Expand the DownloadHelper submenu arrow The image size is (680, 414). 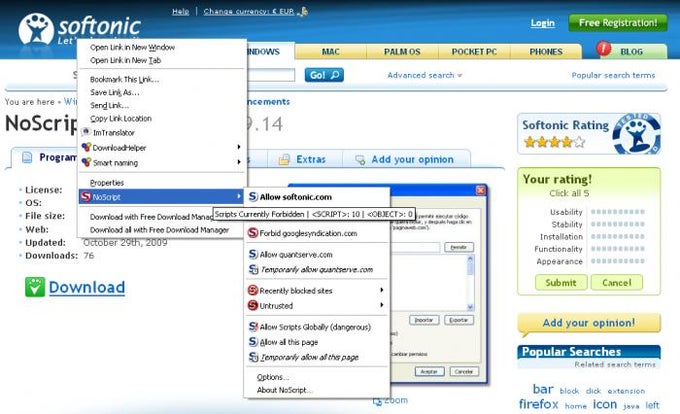[239, 147]
